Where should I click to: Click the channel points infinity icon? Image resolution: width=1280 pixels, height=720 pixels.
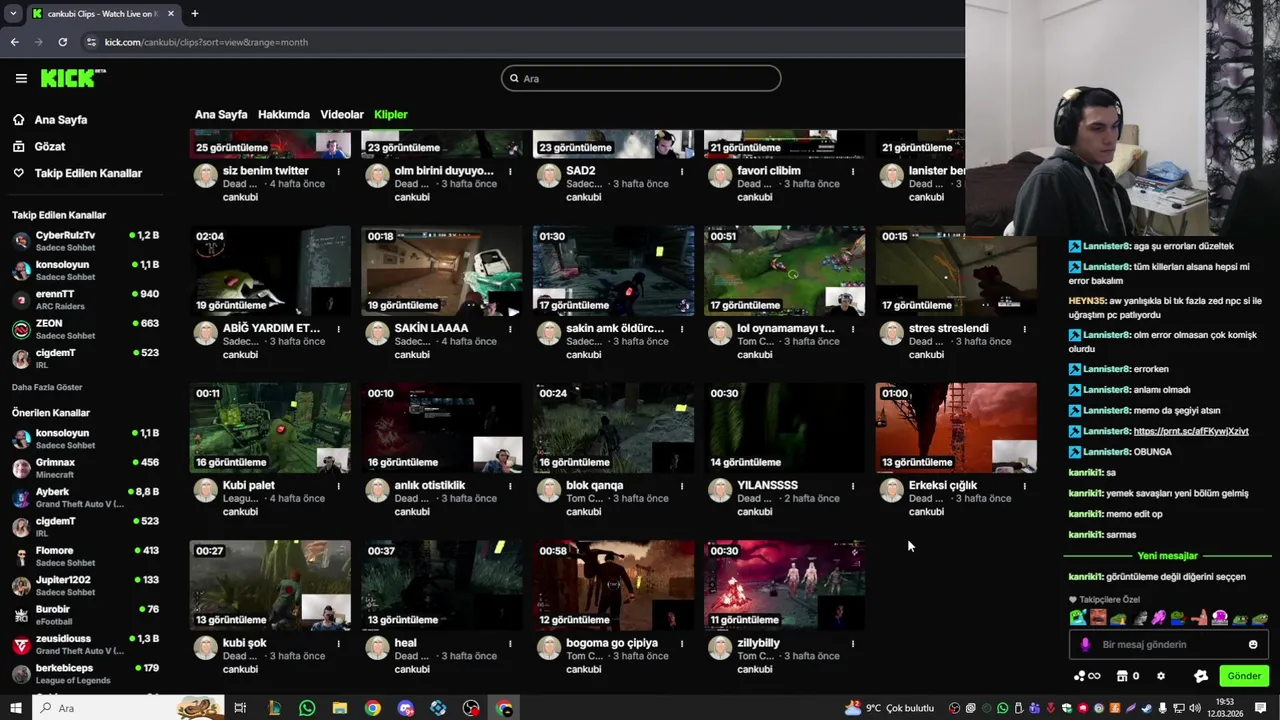pos(1087,676)
